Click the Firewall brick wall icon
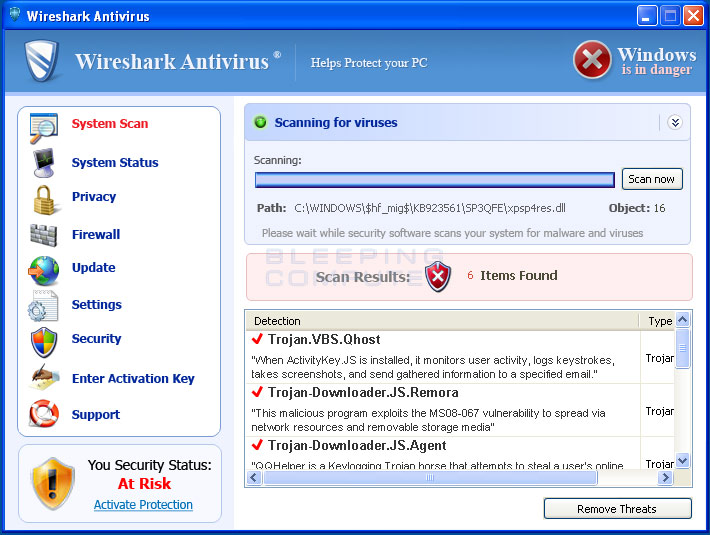Viewport: 710px width, 535px height. coord(43,235)
